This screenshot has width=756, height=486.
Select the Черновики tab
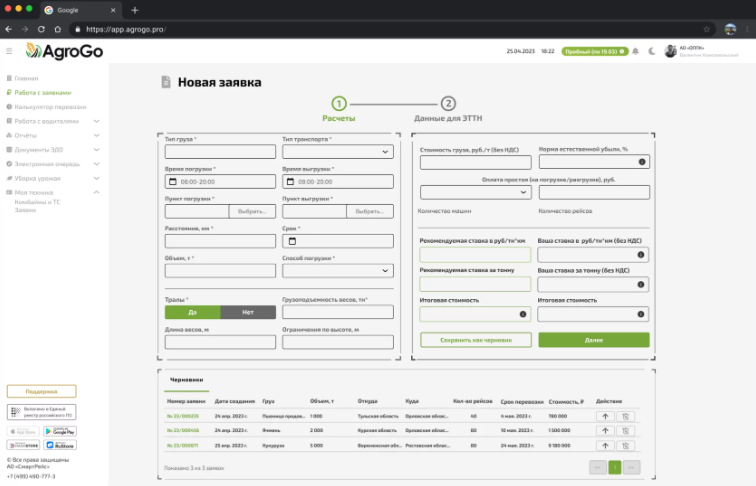tap(187, 380)
